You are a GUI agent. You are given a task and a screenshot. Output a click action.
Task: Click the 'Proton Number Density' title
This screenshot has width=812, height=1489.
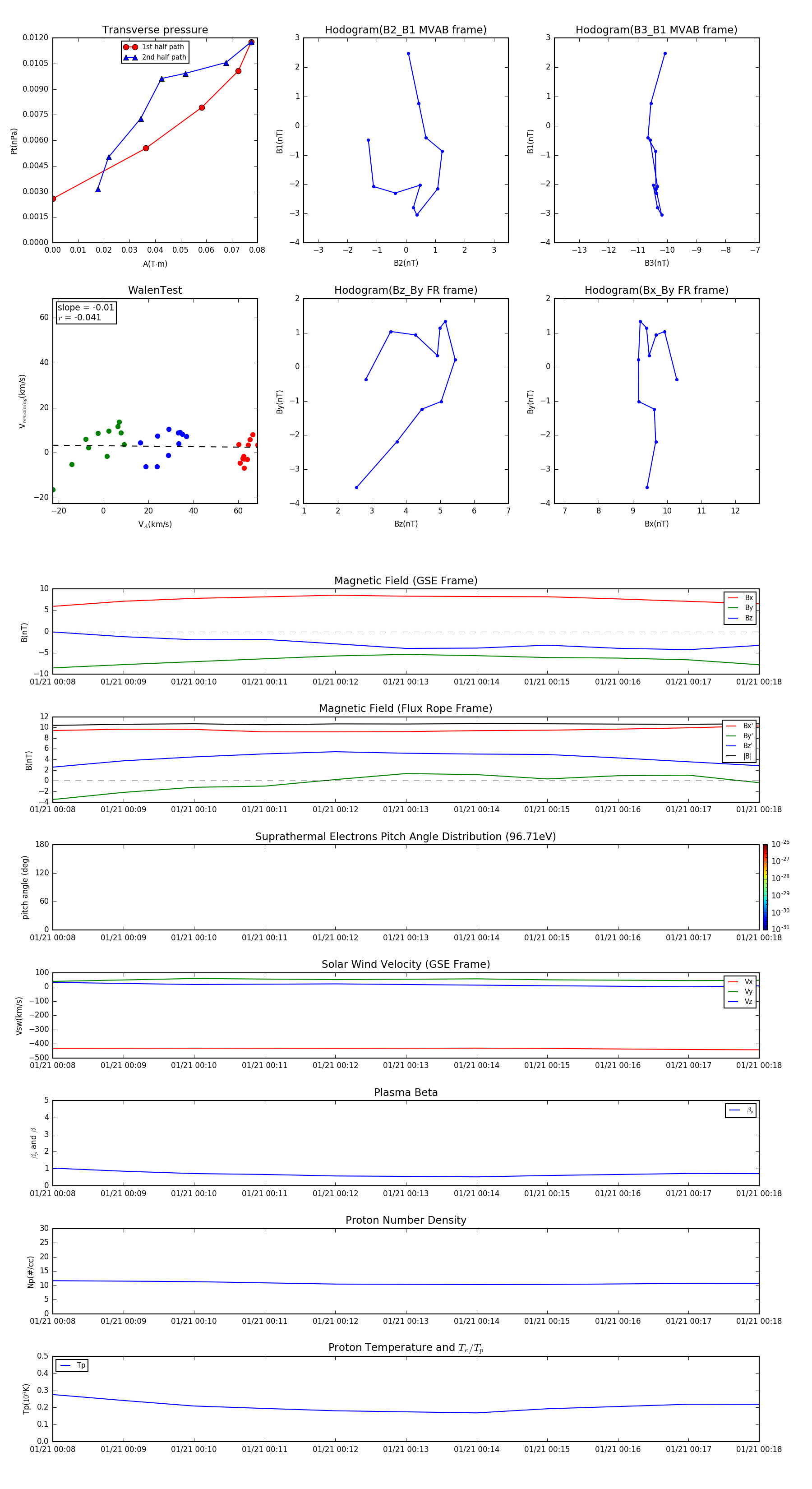[x=406, y=1220]
